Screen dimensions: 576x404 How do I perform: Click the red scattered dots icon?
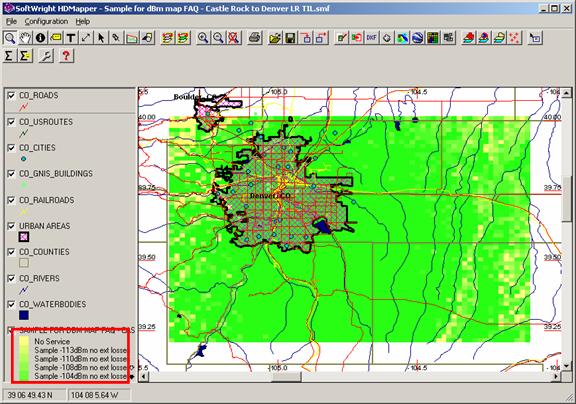[x=515, y=38]
